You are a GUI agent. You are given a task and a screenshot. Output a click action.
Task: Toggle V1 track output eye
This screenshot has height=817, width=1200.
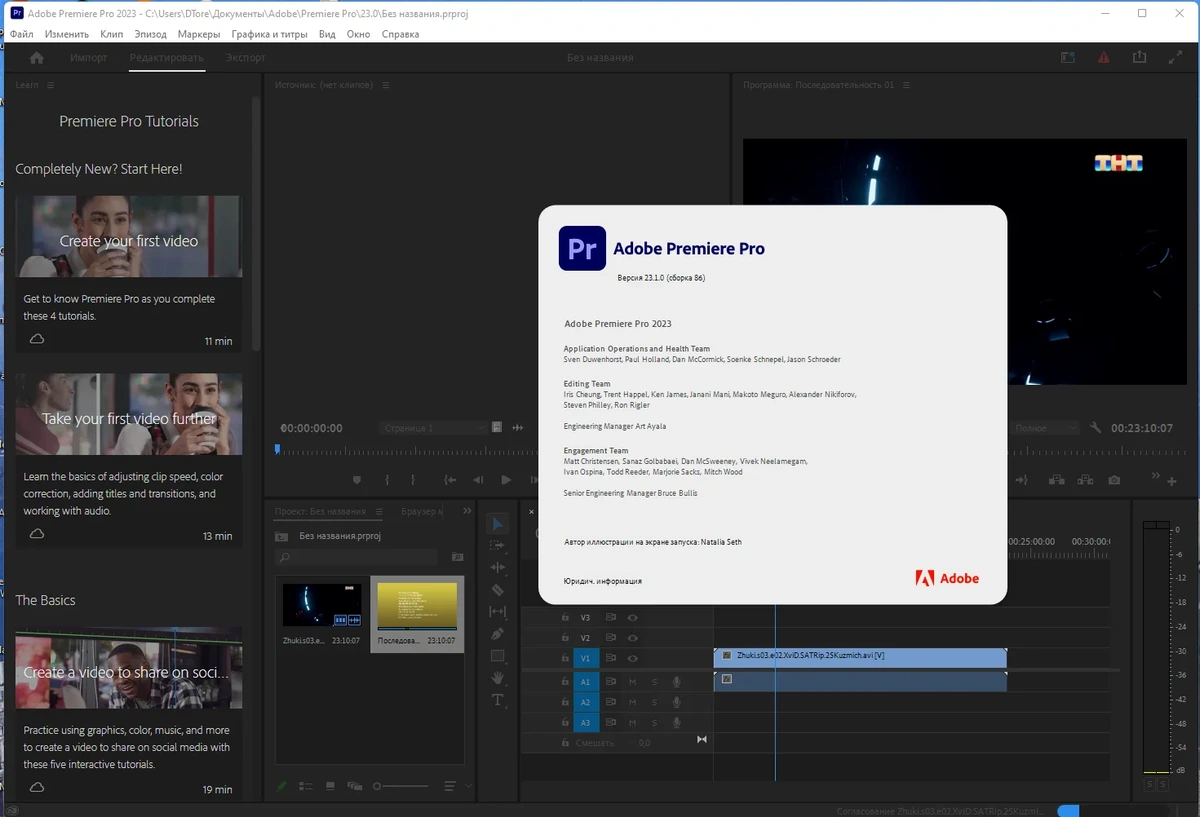(632, 659)
